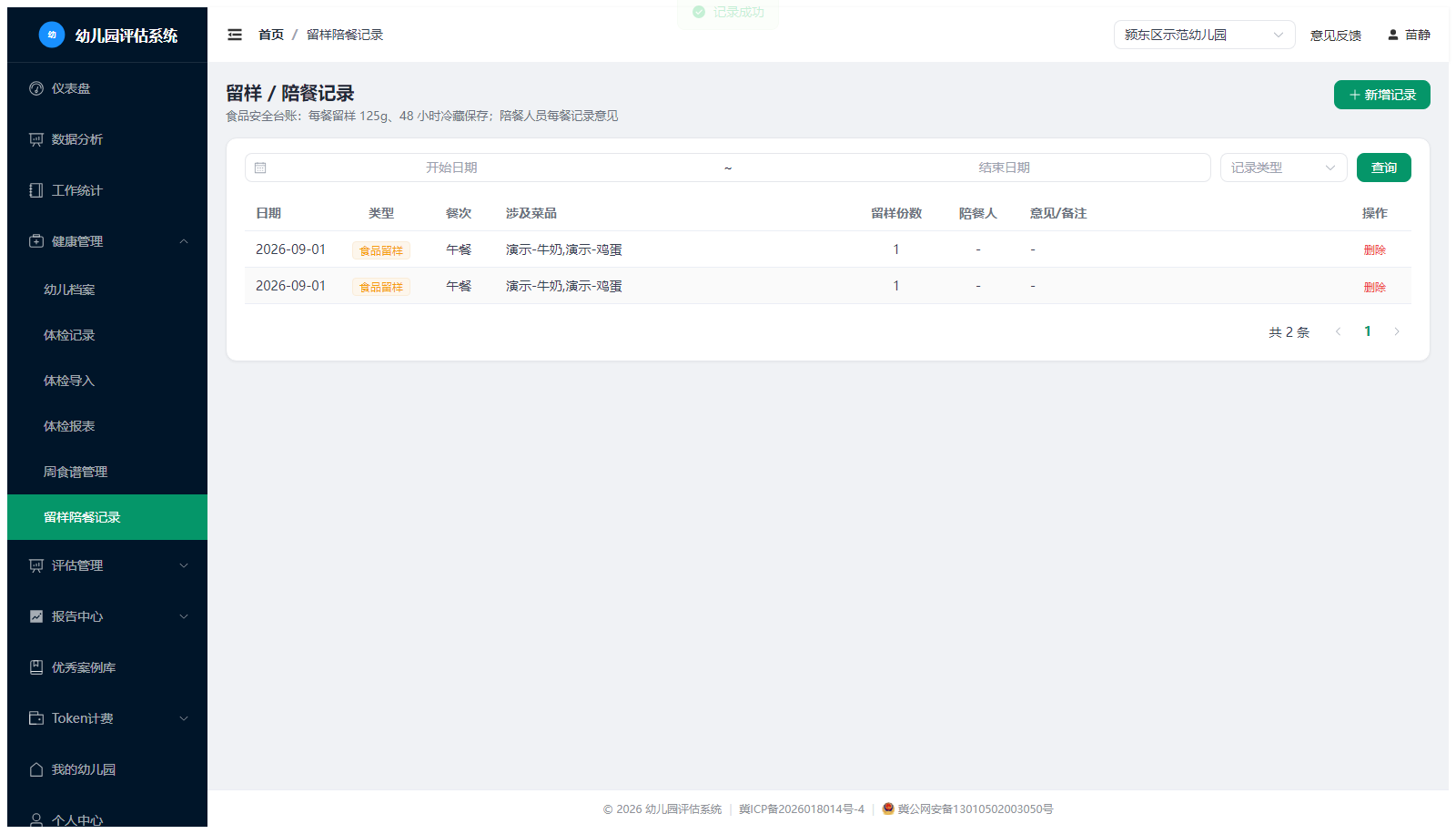
Task: Click the user avatar icon beside 苗静
Action: click(x=1392, y=35)
